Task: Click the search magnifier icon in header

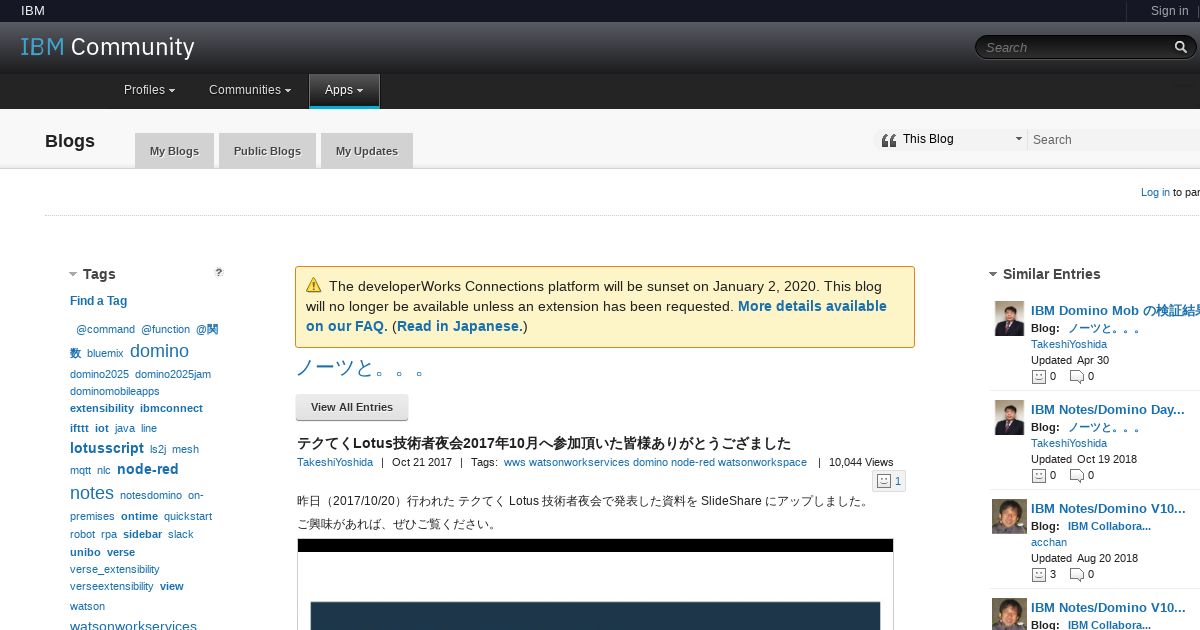Action: point(1181,47)
